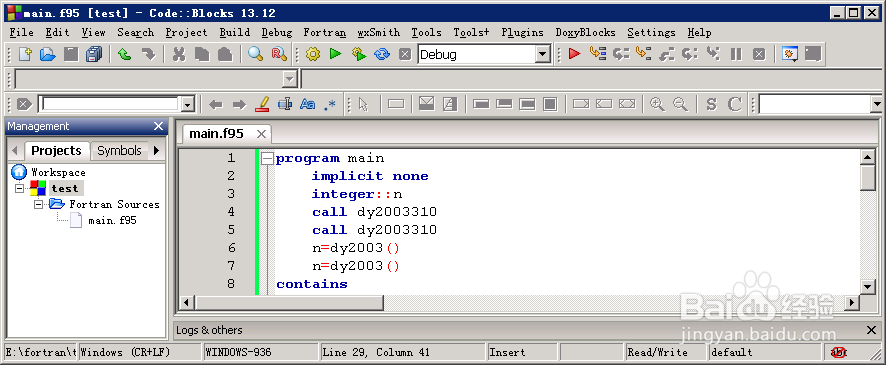Click the green Undo arrow icon
This screenshot has width=886, height=365.
coord(125,54)
